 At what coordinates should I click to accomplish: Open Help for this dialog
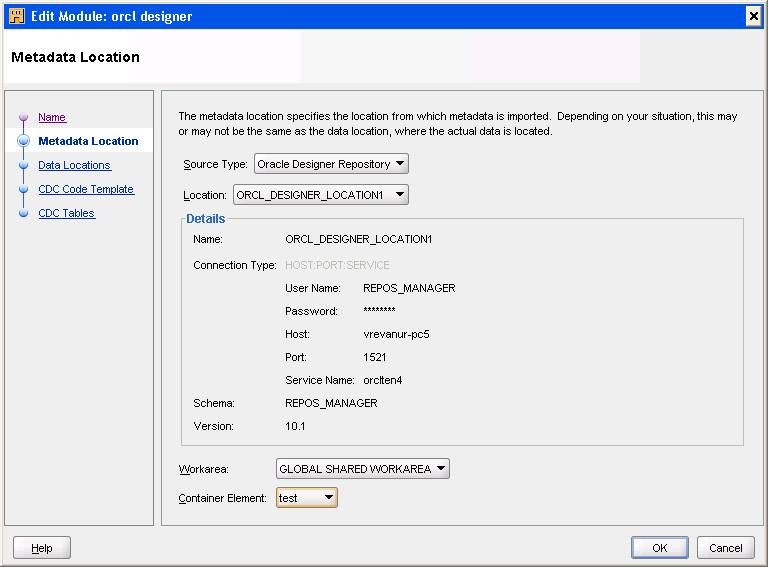(x=42, y=548)
